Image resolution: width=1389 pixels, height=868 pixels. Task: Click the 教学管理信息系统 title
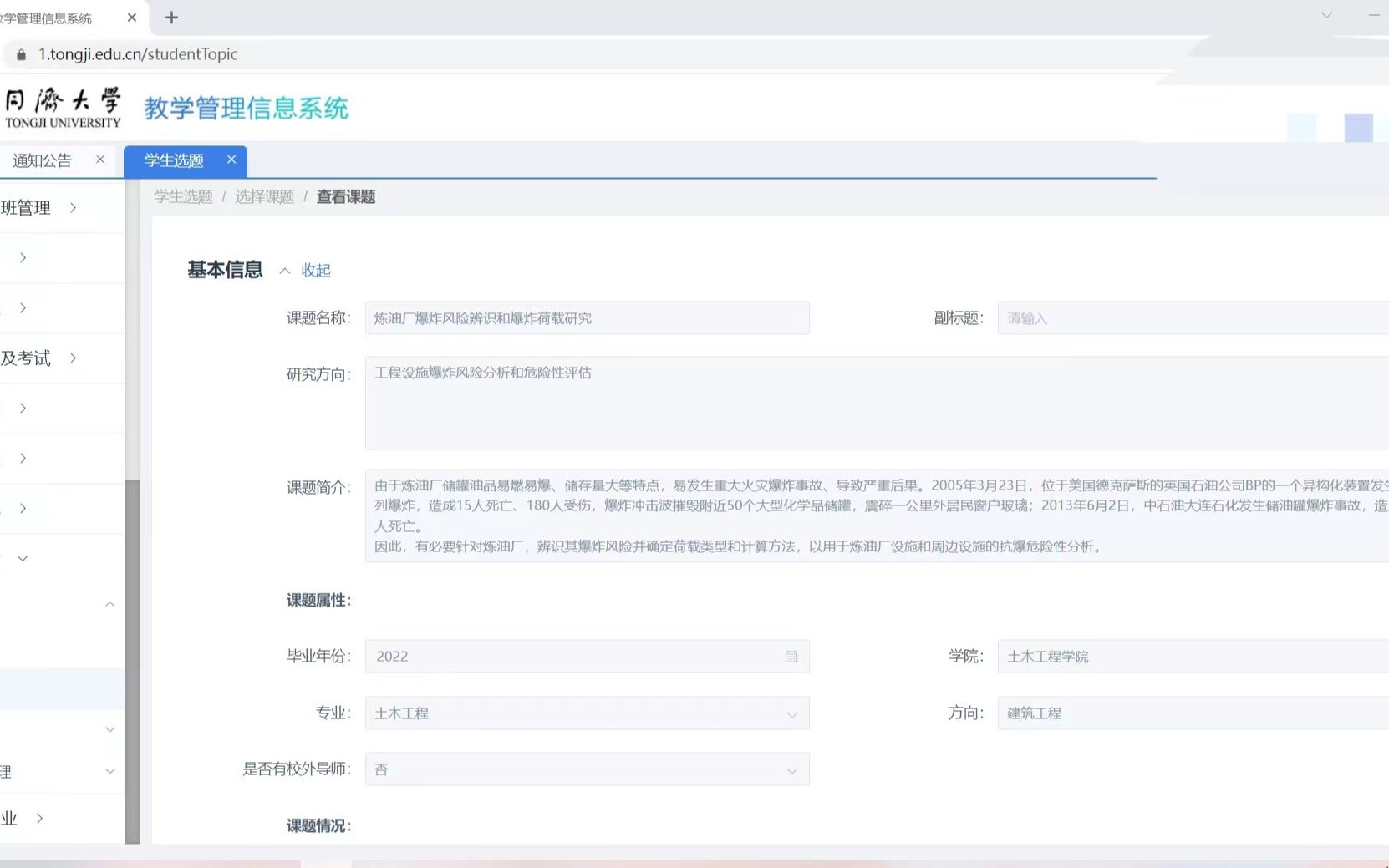point(246,109)
